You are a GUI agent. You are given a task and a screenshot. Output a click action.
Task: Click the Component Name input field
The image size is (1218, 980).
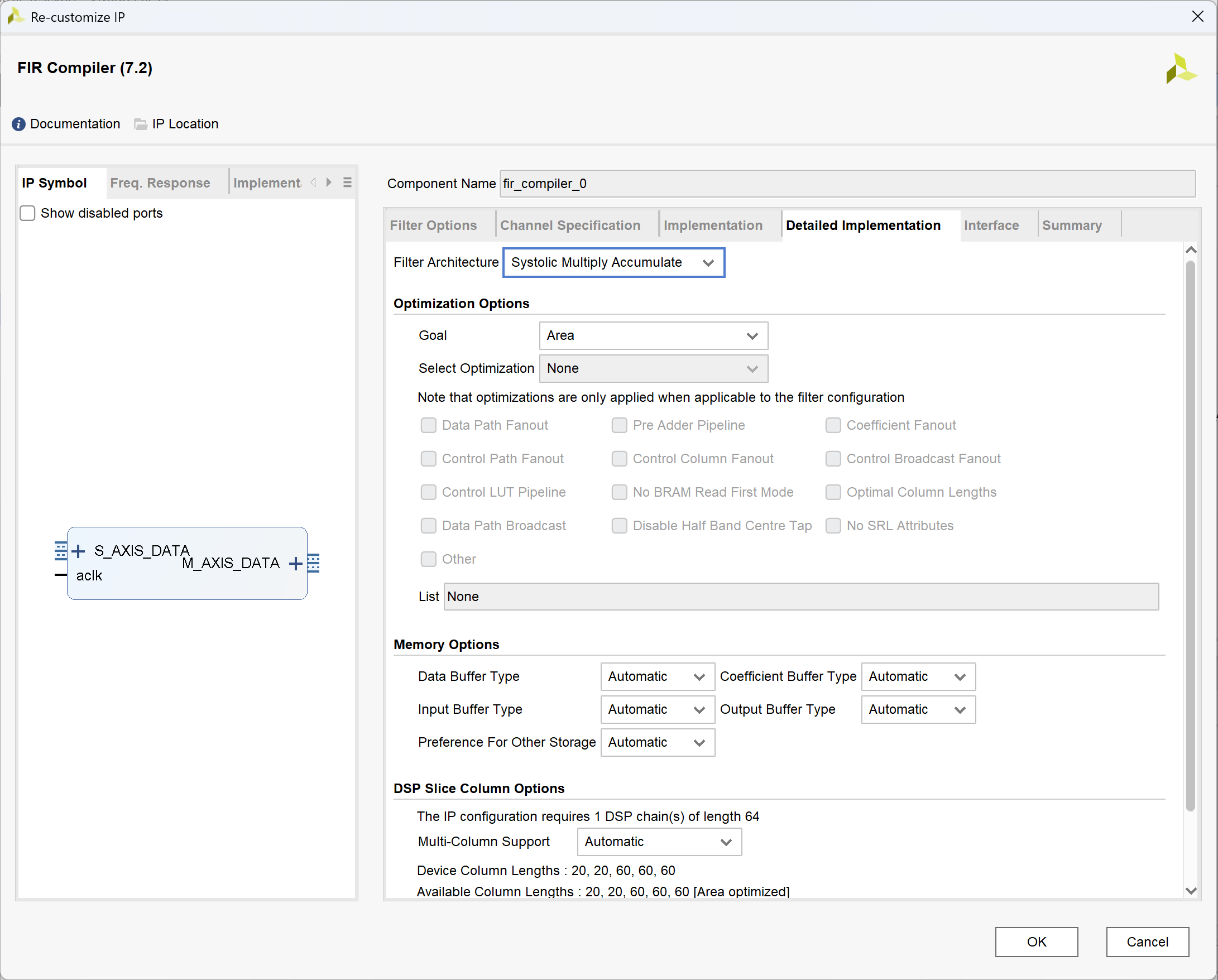[846, 184]
